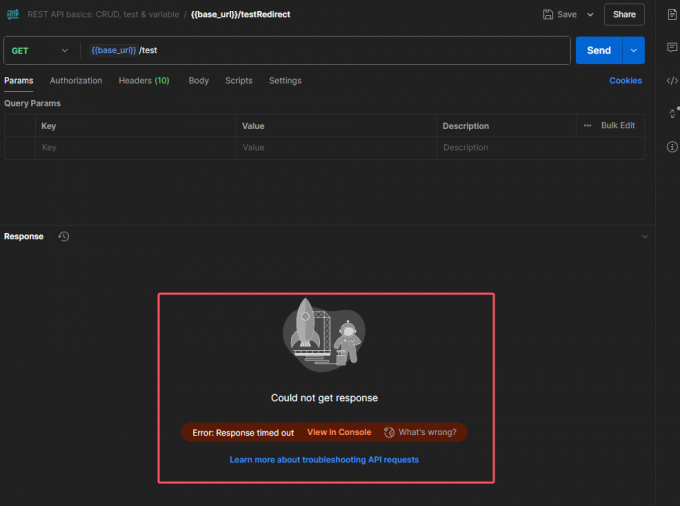Viewport: 680px width, 506px height.
Task: Expand the Save options arrow
Action: [590, 14]
